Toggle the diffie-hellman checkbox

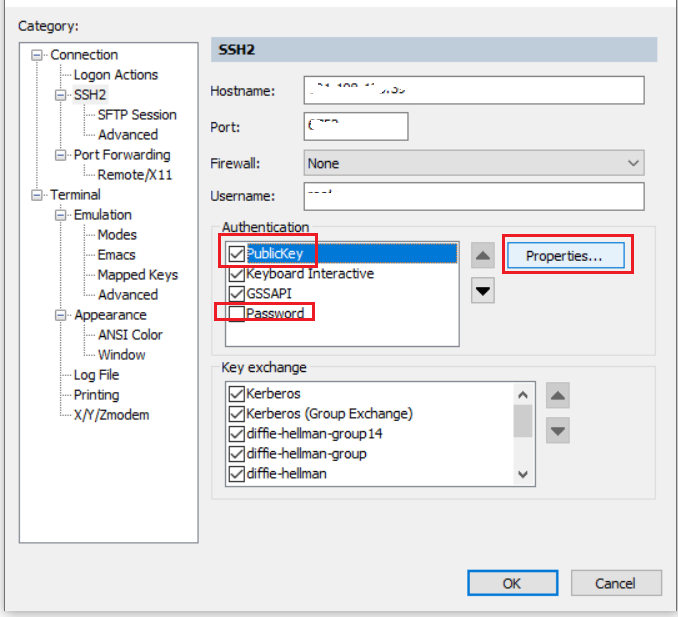(237, 474)
